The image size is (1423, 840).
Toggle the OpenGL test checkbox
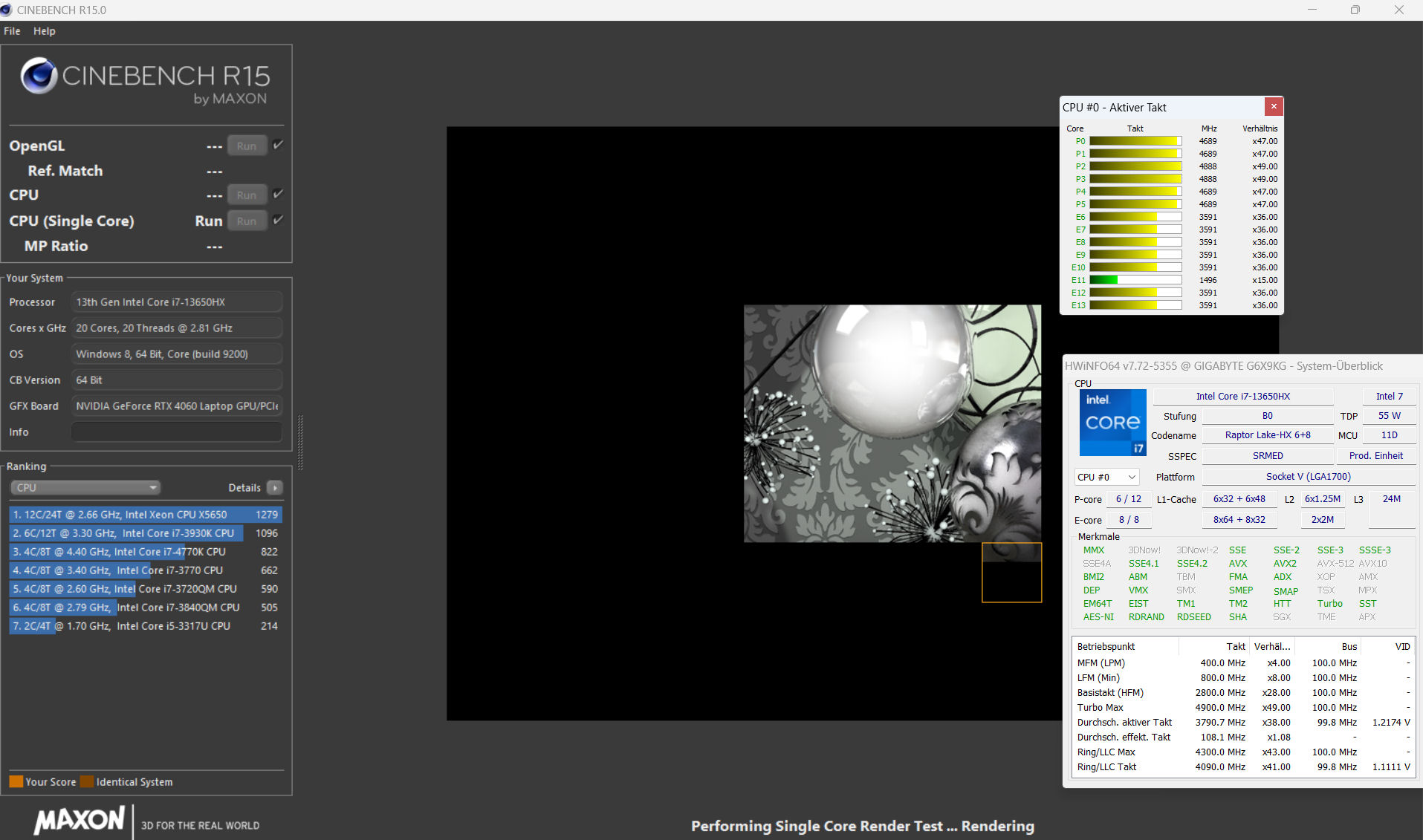[x=278, y=145]
